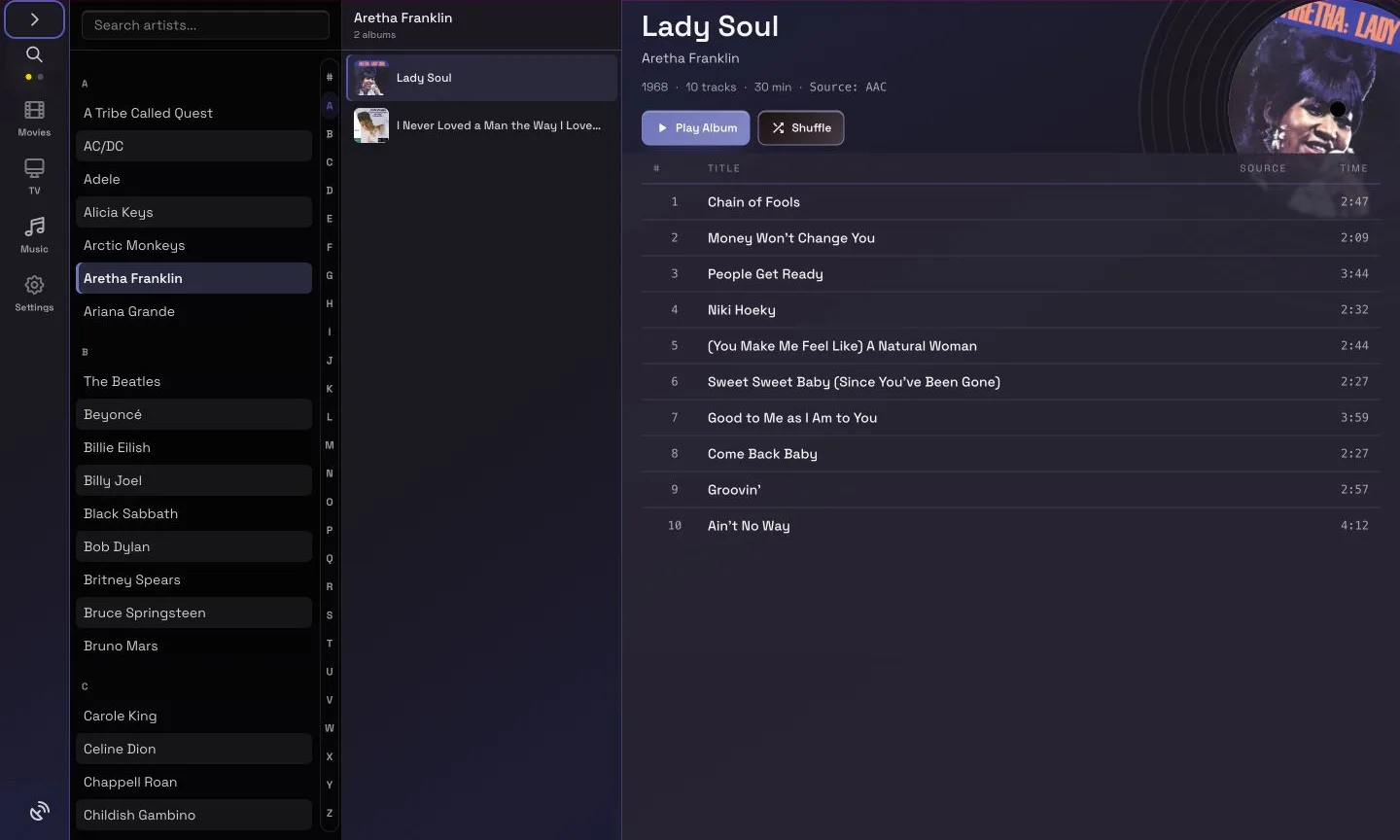Open Ariana Grande artist entry
This screenshot has height=840, width=1400.
pyautogui.click(x=193, y=311)
